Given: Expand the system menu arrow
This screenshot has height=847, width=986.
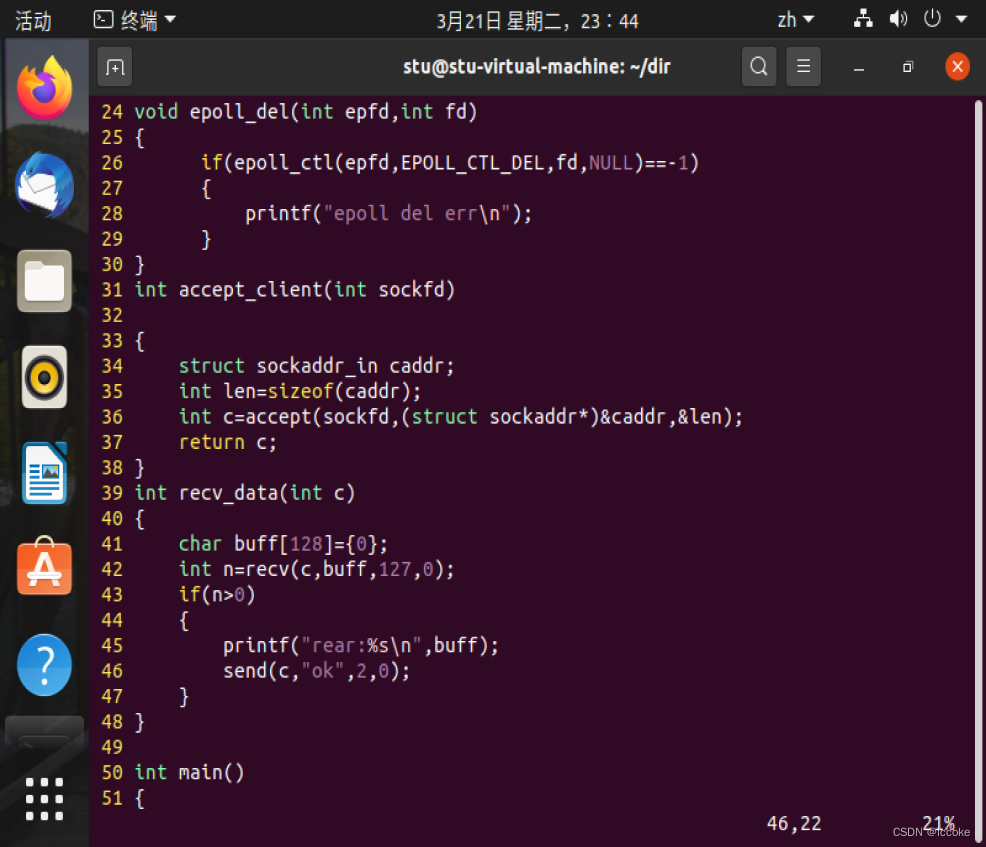Looking at the screenshot, I should 961,19.
